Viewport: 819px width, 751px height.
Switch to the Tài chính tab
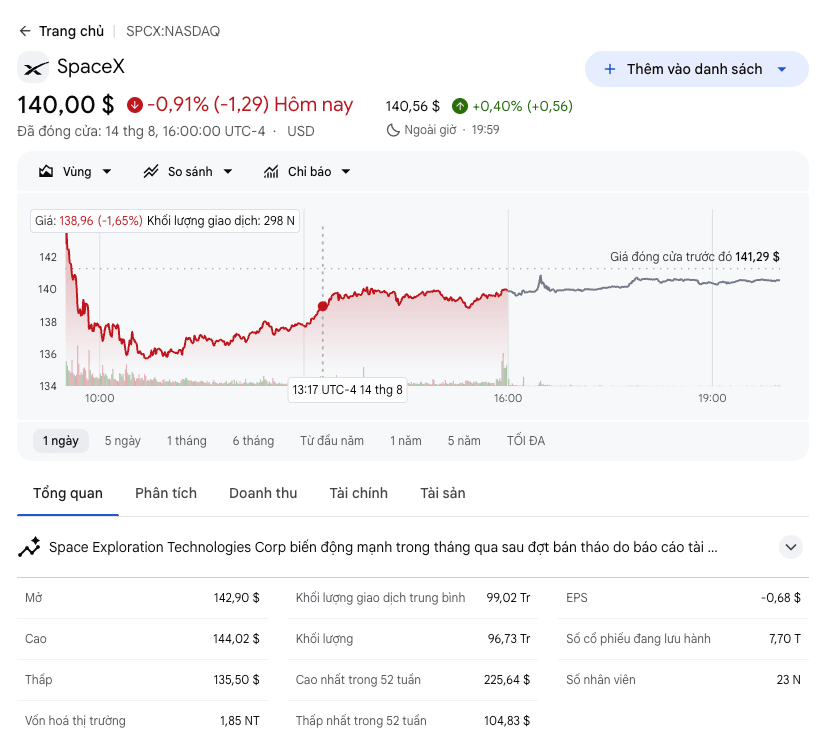(359, 493)
